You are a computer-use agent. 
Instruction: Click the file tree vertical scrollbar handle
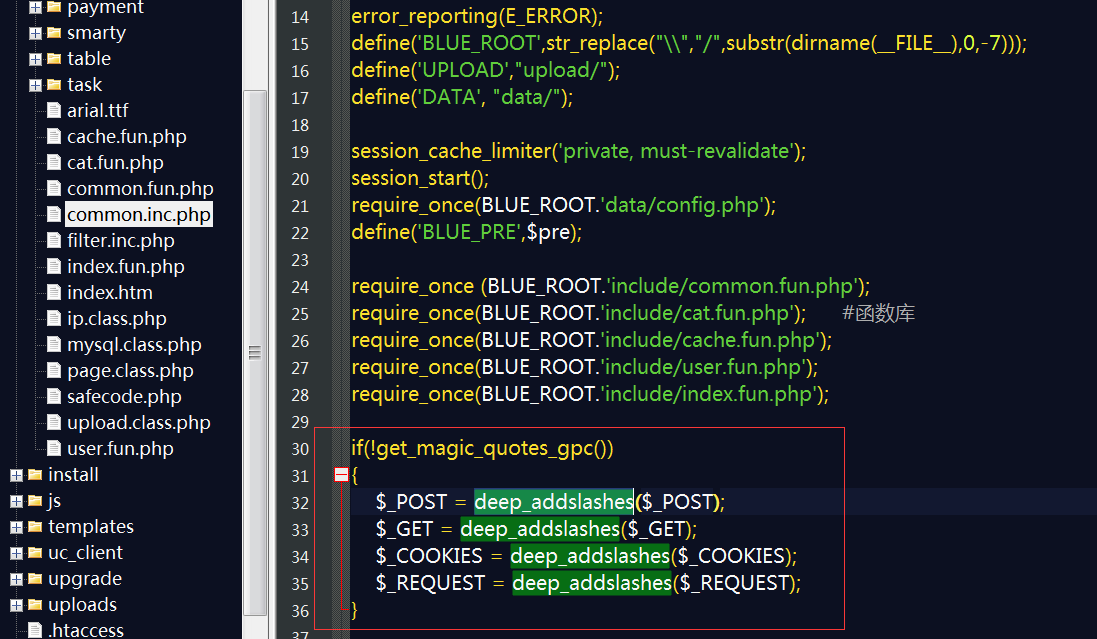[255, 353]
